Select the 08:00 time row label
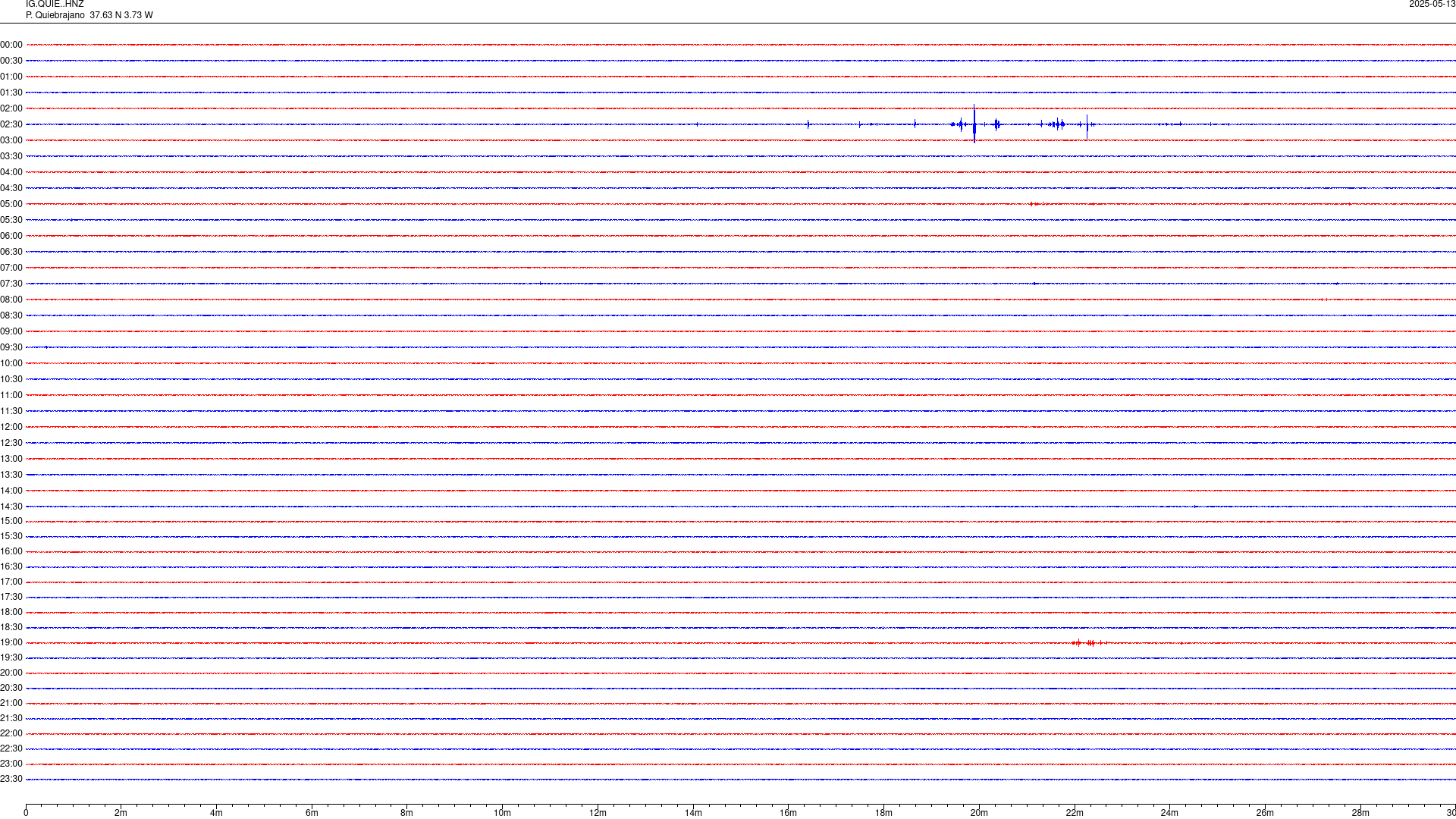Viewport: 1456px width, 819px height. click(x=11, y=300)
